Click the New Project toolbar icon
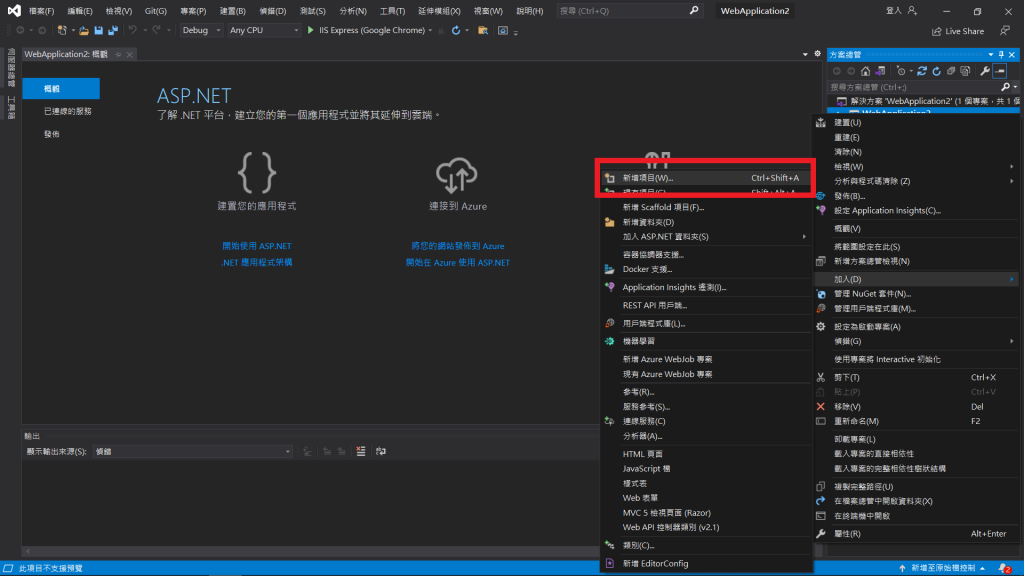Image resolution: width=1024 pixels, height=576 pixels. (62, 30)
